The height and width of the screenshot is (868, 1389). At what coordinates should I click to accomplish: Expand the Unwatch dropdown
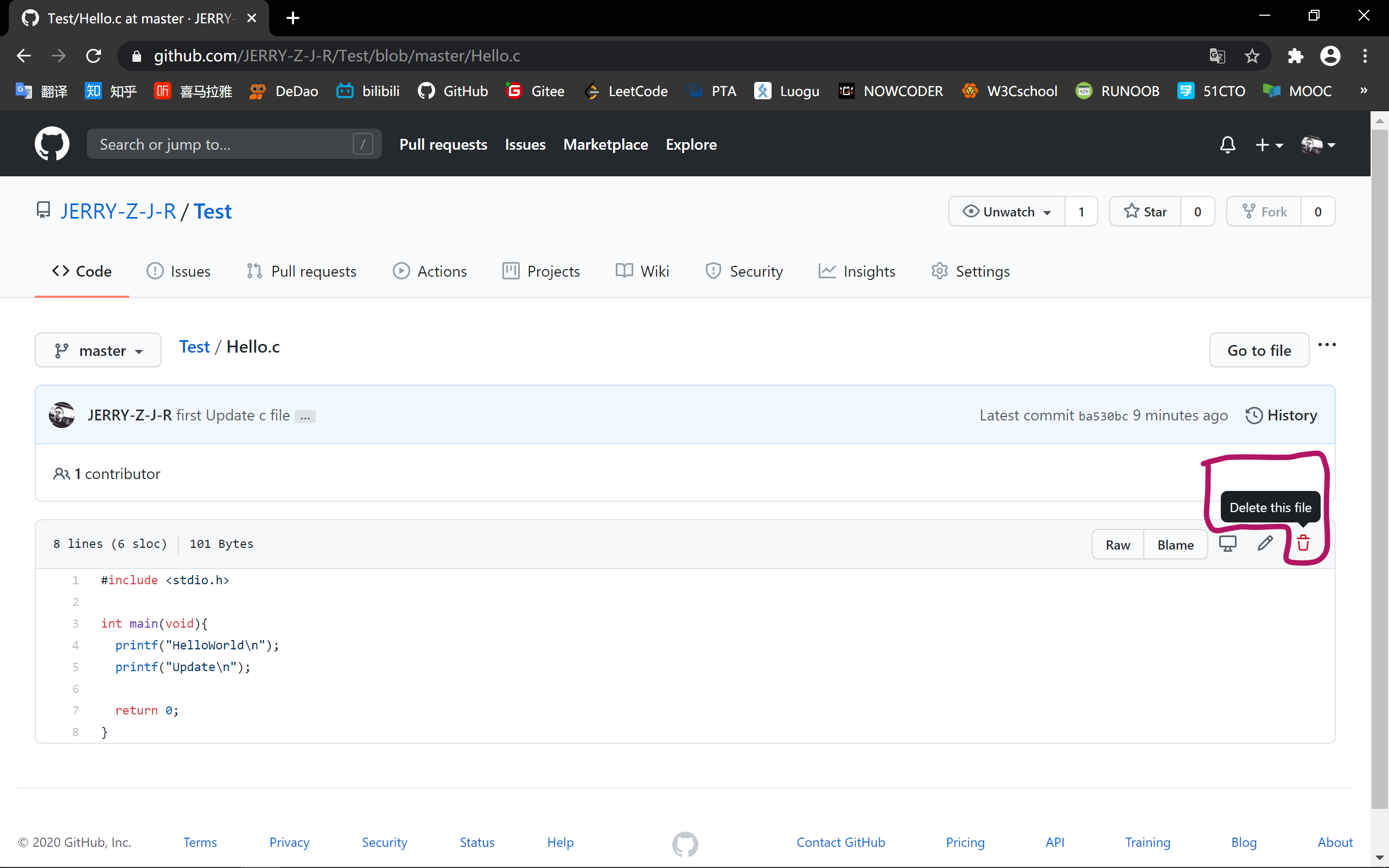[1008, 212]
